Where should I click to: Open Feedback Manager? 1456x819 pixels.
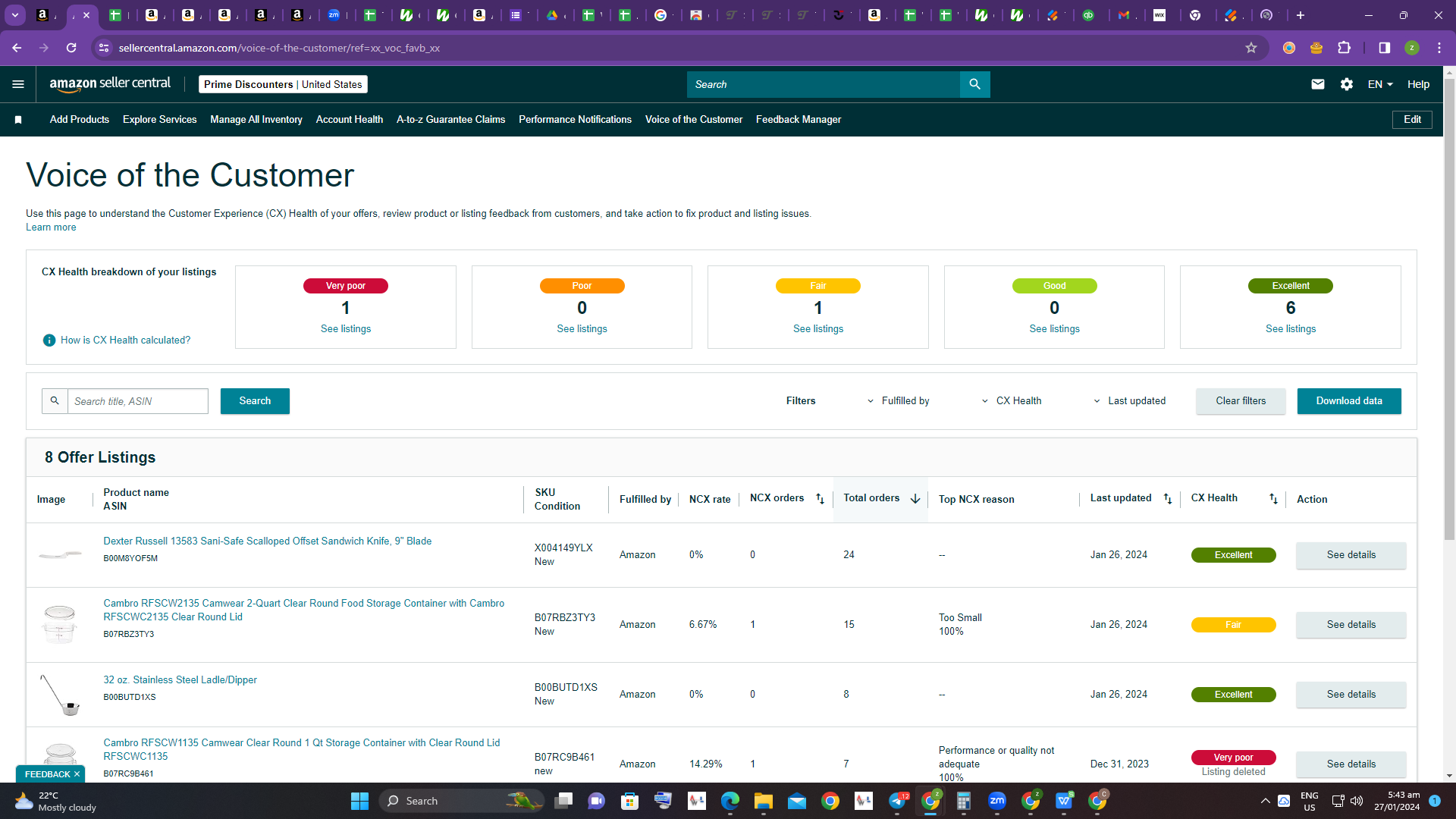tap(799, 120)
